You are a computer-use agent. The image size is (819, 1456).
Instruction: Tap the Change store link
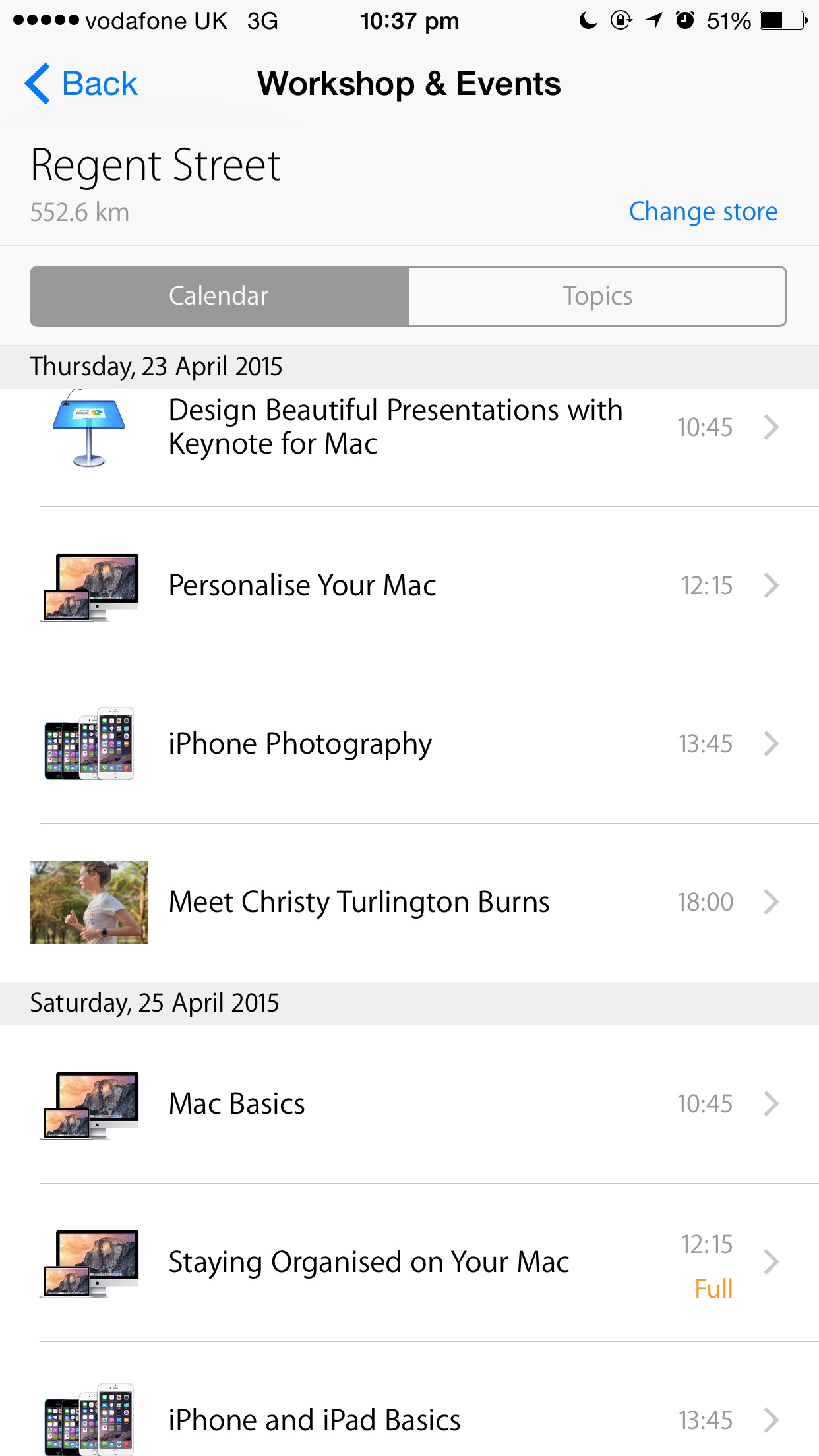click(703, 212)
